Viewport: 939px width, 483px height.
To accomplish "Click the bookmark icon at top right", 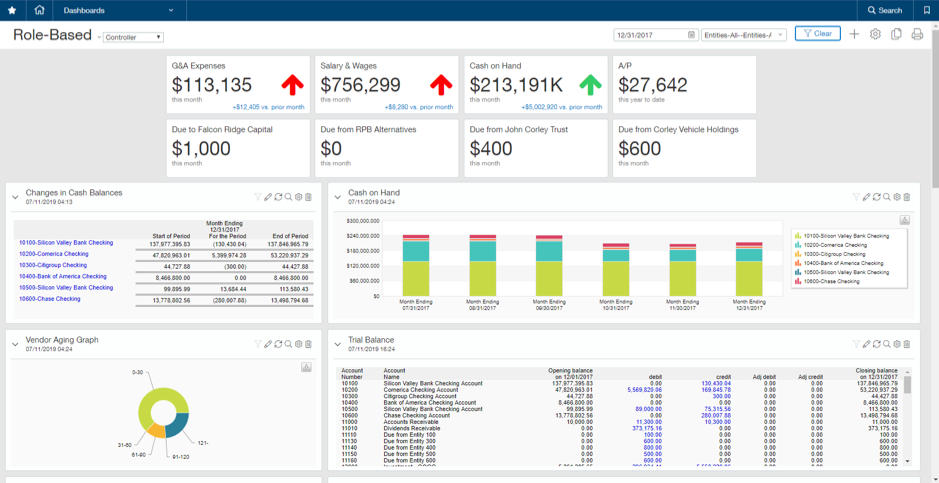I will [926, 10].
